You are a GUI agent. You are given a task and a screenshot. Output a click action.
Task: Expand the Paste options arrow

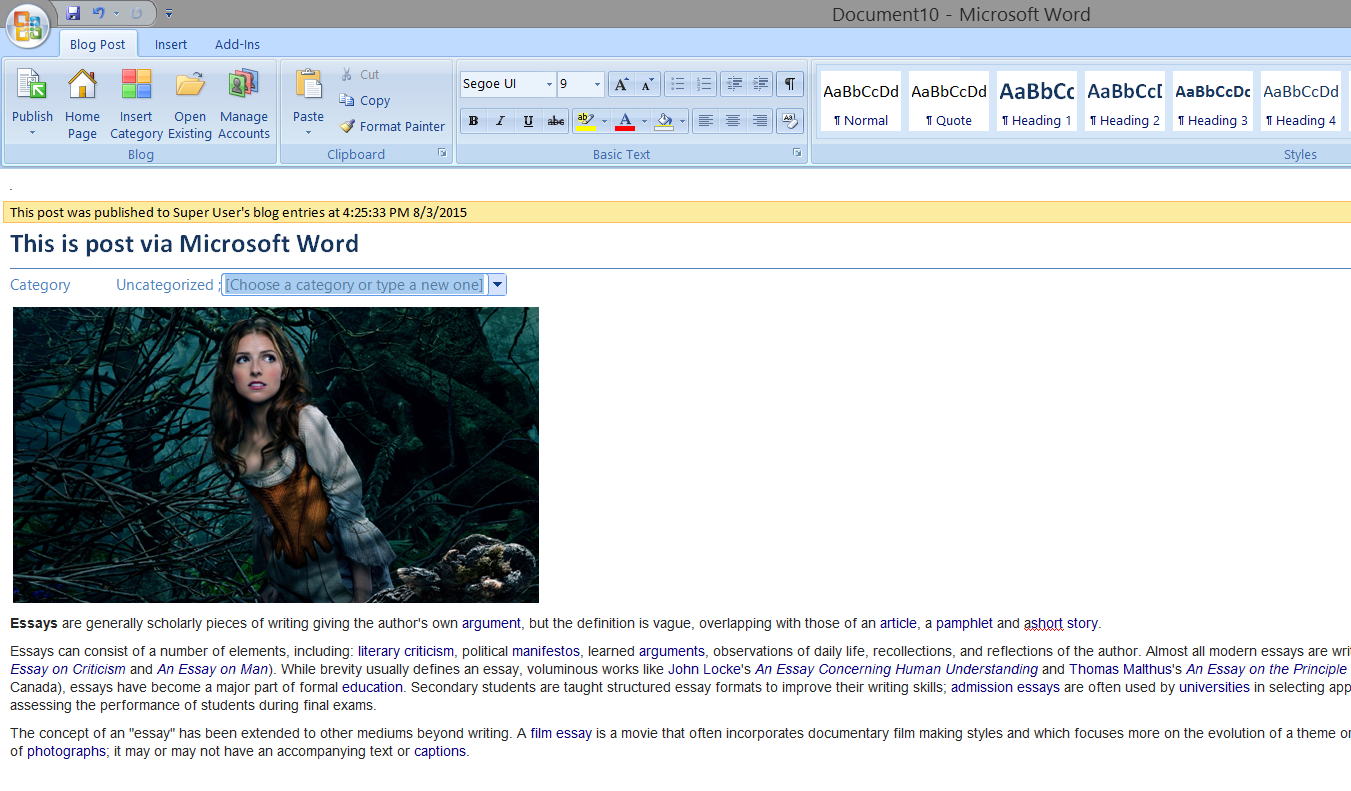click(x=308, y=133)
